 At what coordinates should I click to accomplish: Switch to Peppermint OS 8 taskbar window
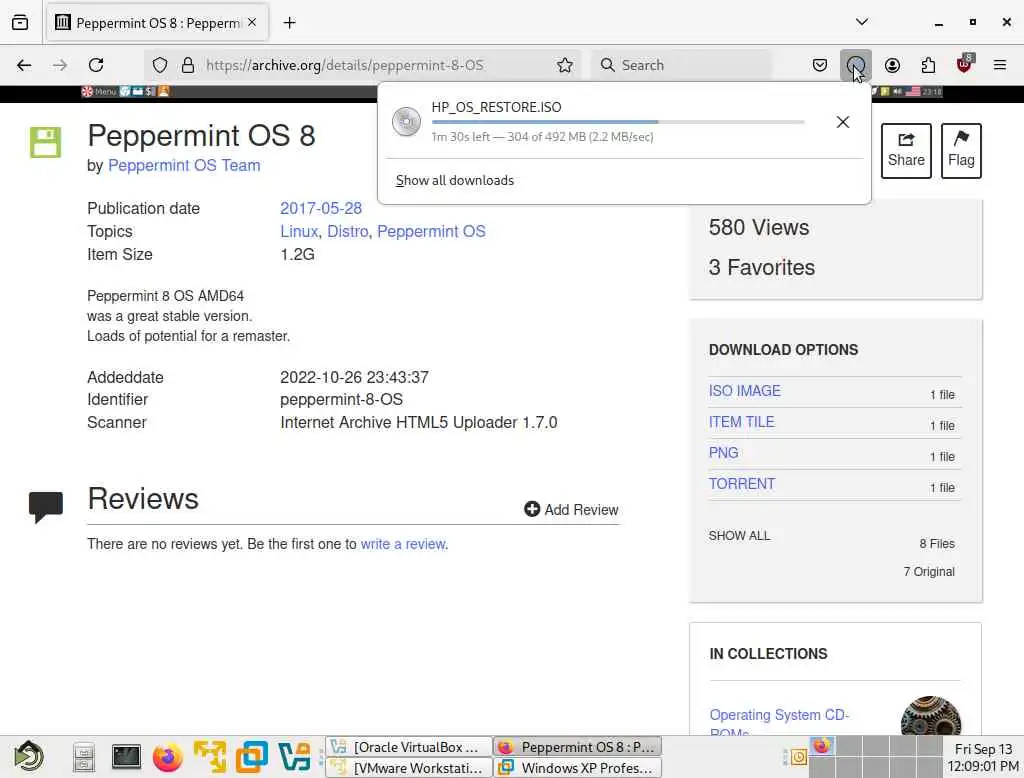point(578,747)
